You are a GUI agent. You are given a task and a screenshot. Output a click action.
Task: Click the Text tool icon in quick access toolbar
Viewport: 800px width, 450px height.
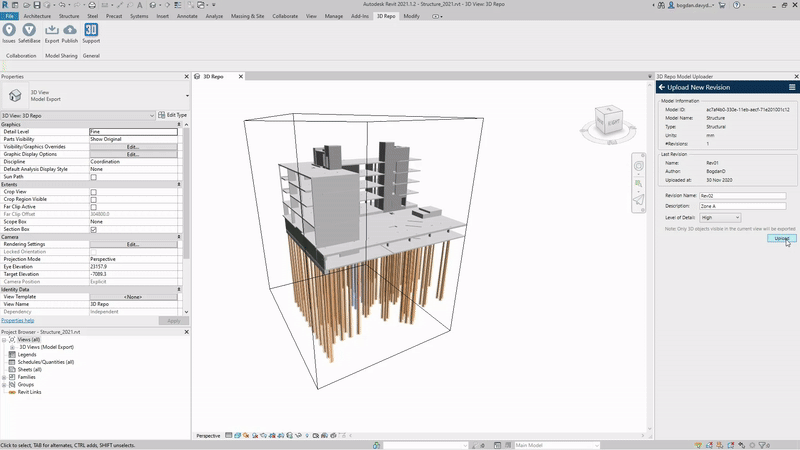139,5
